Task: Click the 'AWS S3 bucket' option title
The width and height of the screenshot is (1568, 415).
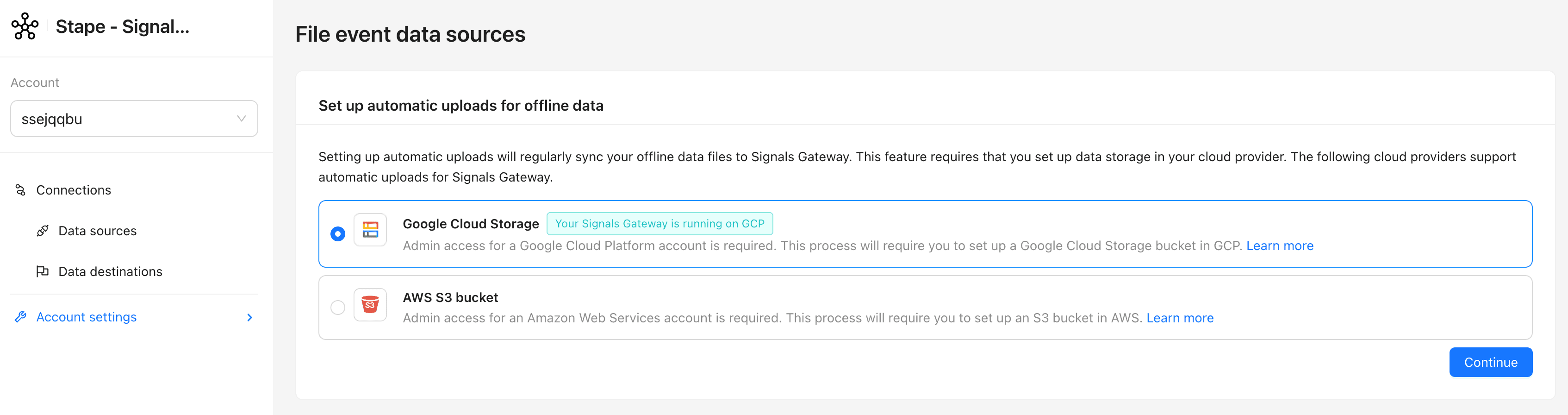Action: click(x=450, y=297)
